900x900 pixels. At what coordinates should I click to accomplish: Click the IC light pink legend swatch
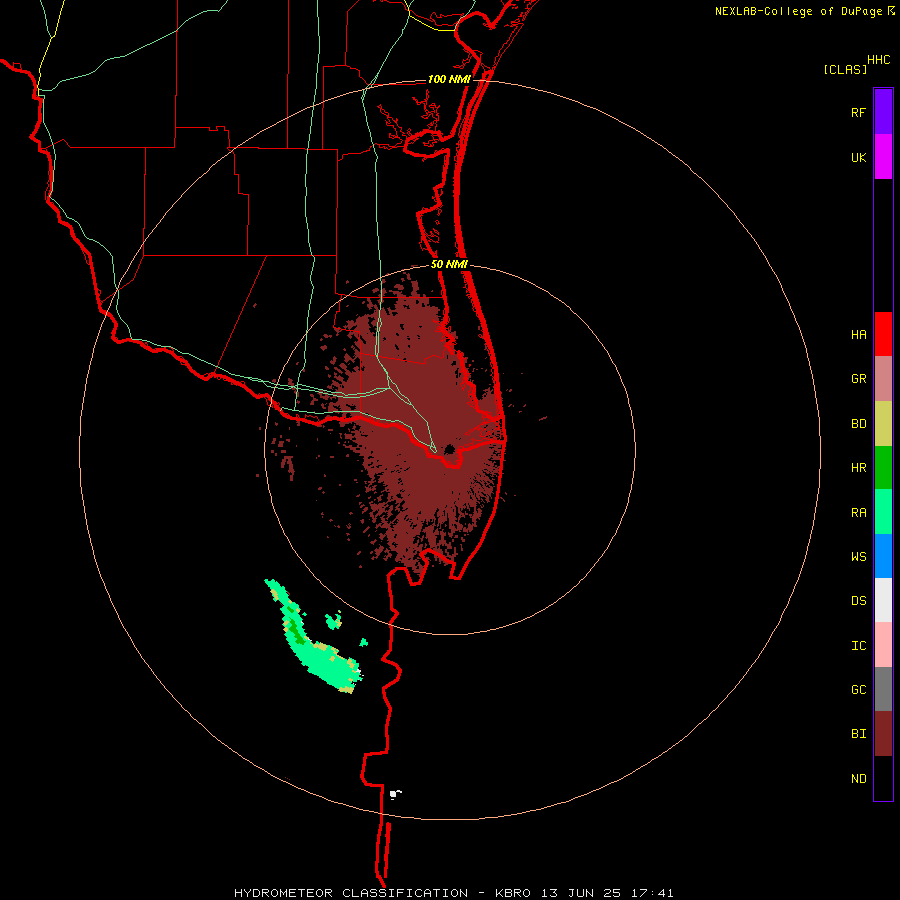pyautogui.click(x=883, y=645)
